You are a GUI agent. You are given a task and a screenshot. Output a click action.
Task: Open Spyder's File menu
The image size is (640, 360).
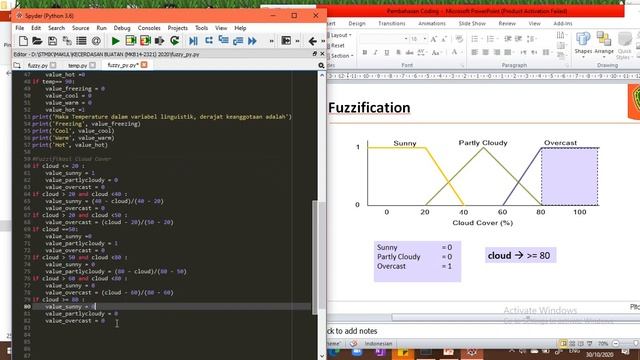(20, 28)
